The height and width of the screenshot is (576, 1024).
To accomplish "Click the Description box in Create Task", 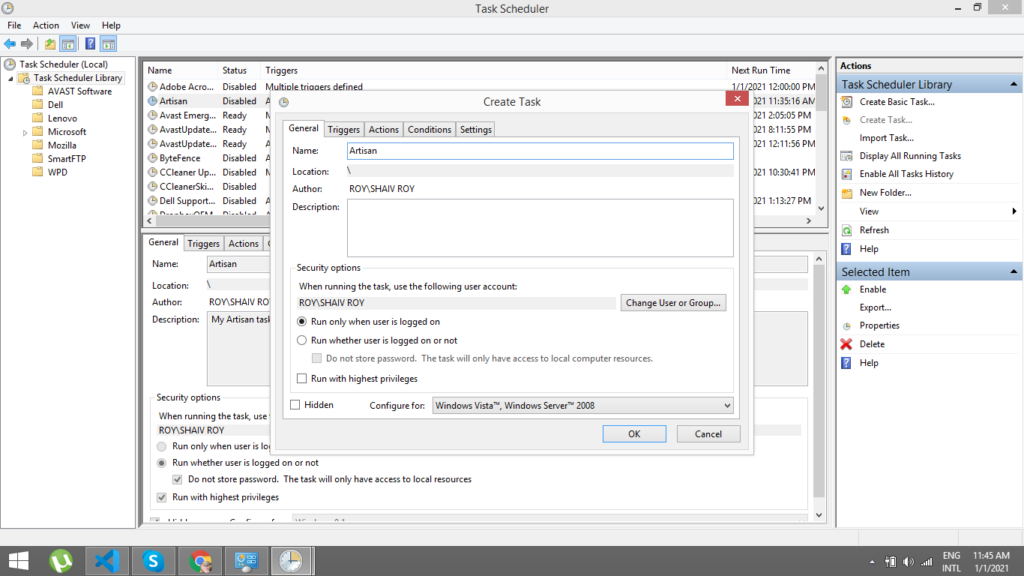I will point(540,228).
